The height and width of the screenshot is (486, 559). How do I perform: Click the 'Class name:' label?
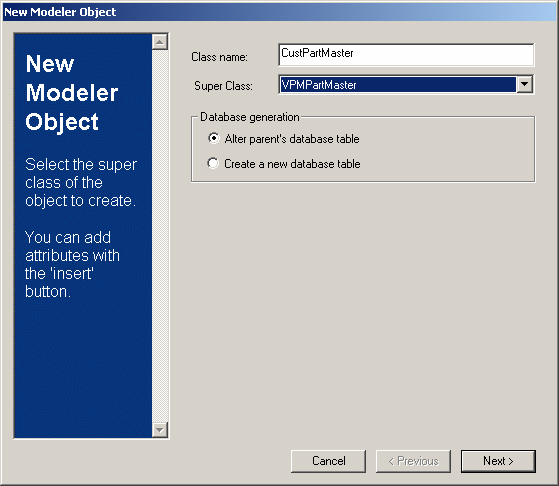(x=219, y=57)
